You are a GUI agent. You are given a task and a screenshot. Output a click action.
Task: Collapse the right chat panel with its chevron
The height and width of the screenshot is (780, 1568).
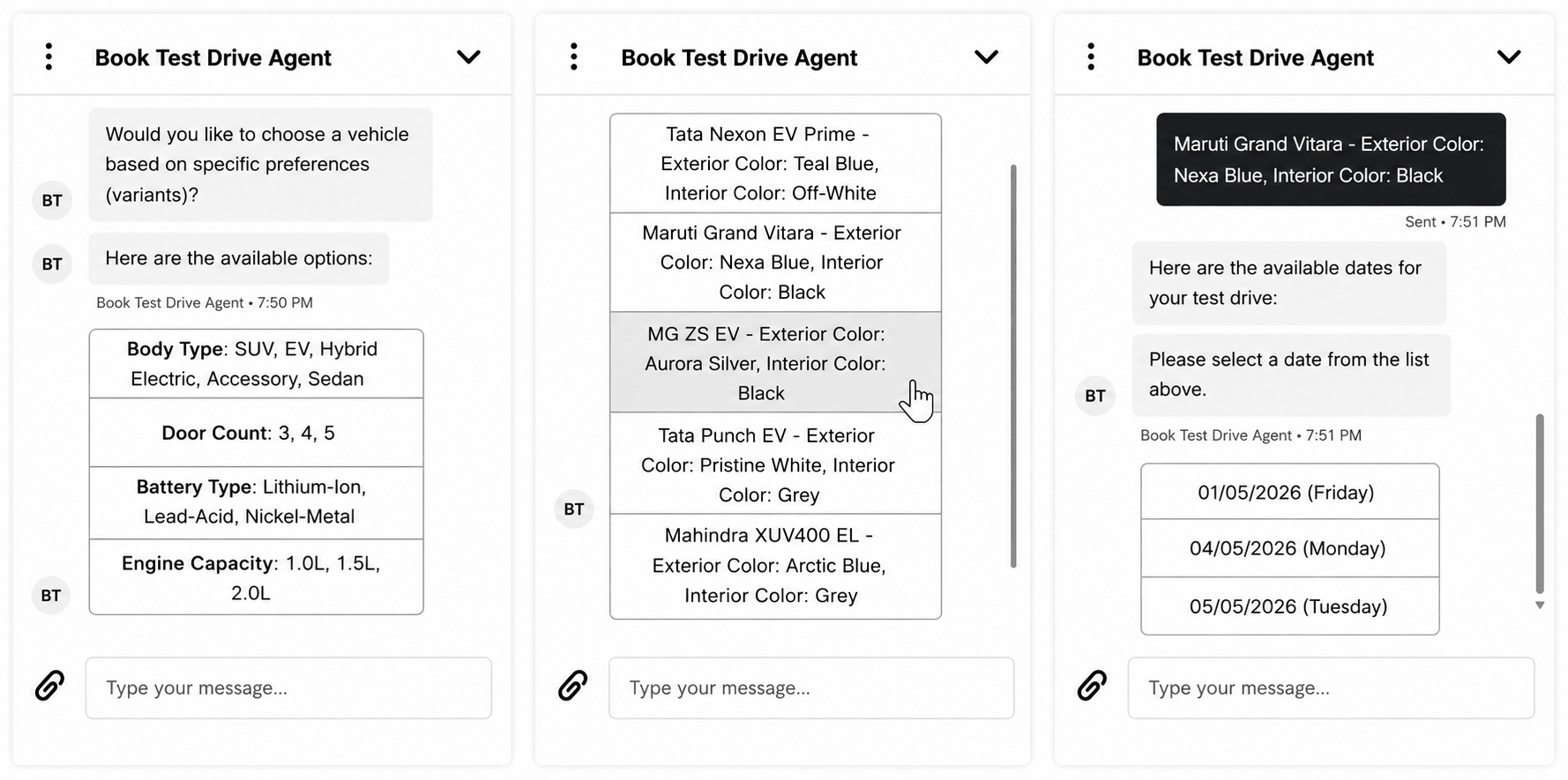point(1509,57)
